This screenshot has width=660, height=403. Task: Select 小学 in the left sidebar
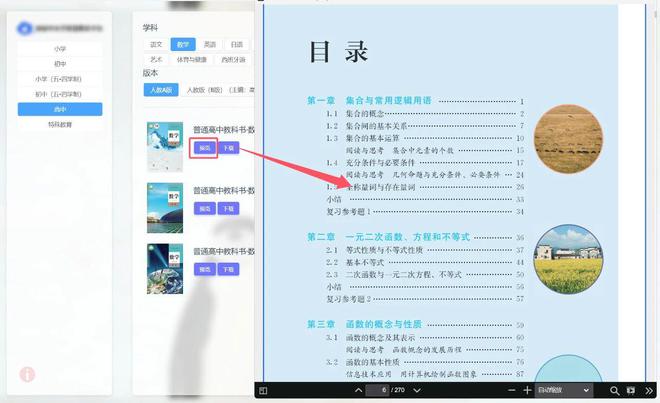point(60,49)
